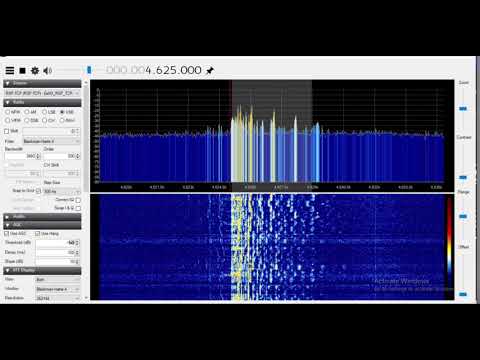This screenshot has height=360, width=480.
Task: Expand the collapsed Audio panel
Action: click(42, 217)
